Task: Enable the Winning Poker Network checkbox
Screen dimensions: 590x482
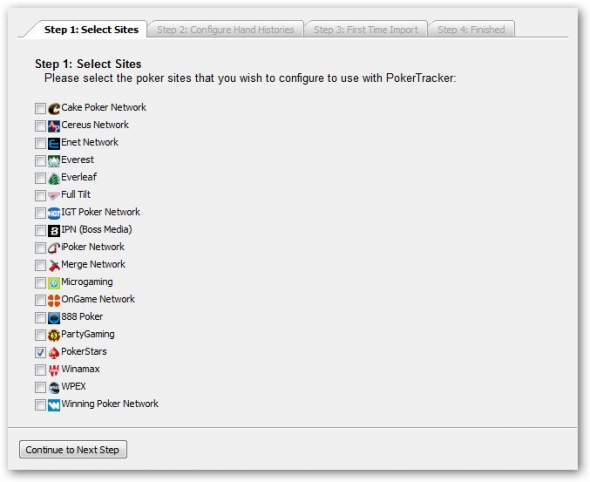Action: [40, 405]
